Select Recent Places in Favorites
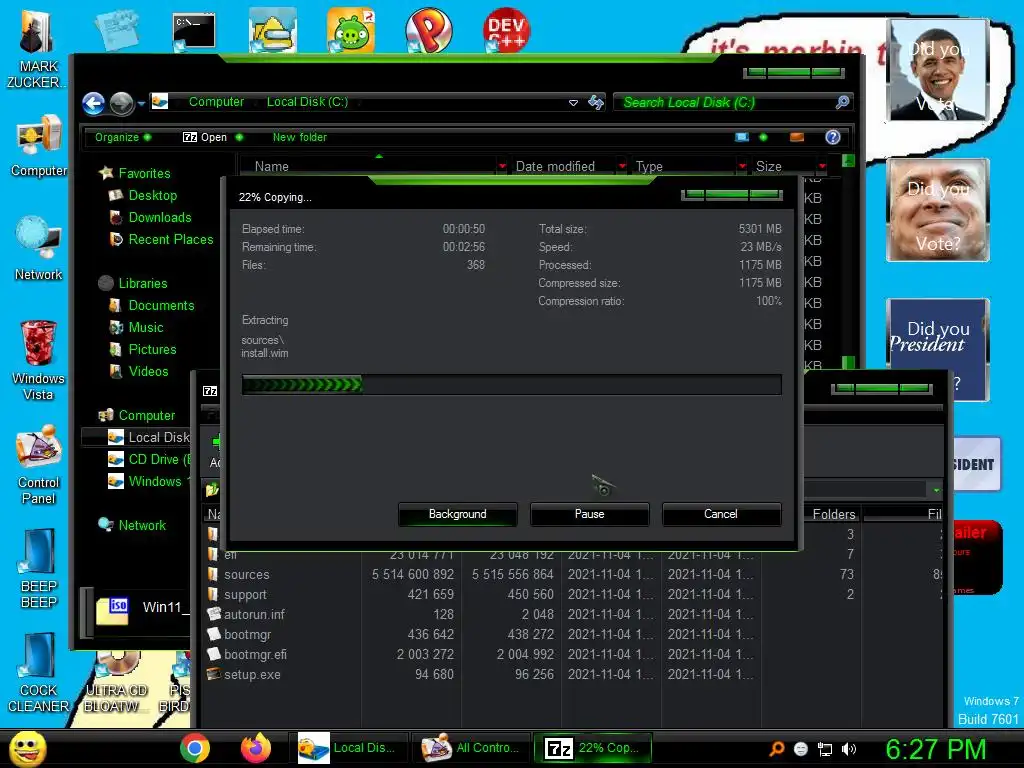 (x=170, y=240)
